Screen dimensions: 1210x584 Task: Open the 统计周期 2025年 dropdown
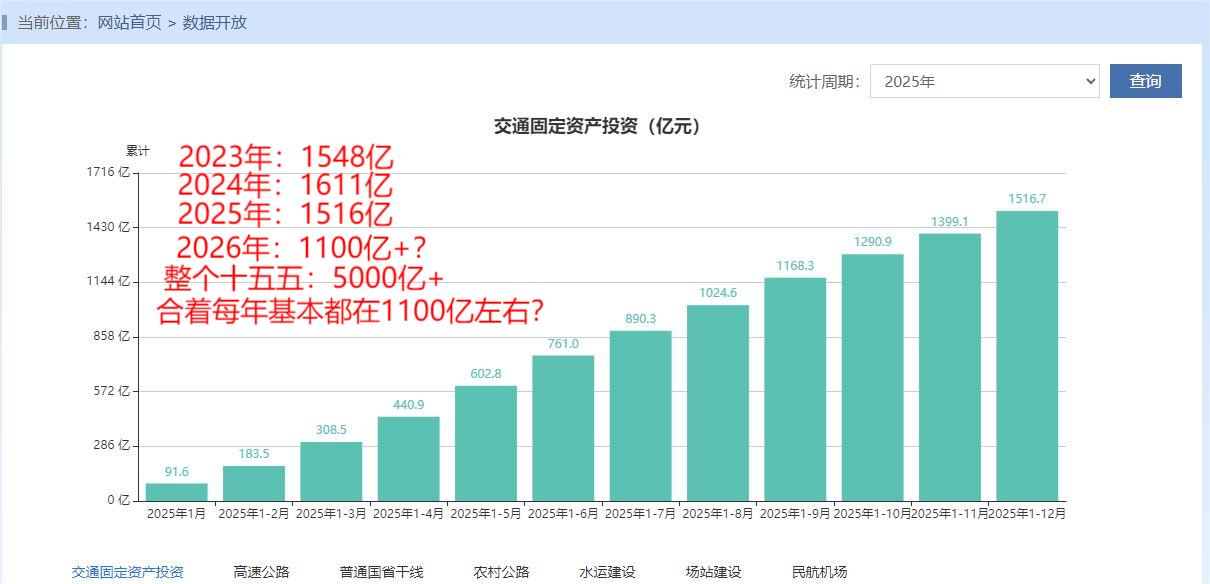coord(984,81)
